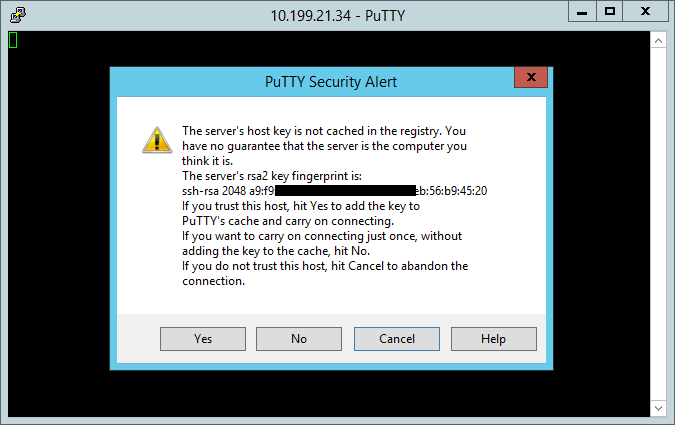The width and height of the screenshot is (675, 425).
Task: Click the PuTTY icon in the title bar
Action: click(18, 15)
